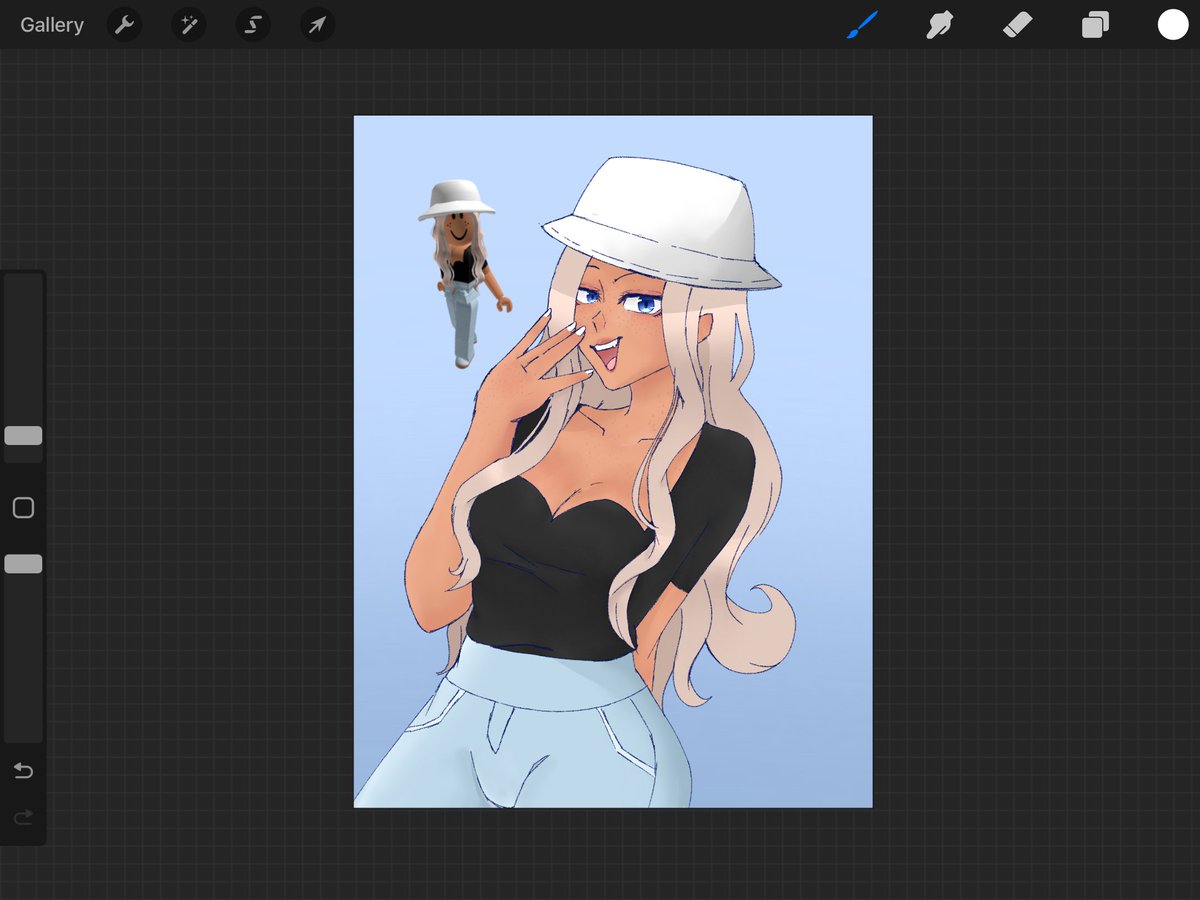Click the brush opacity slider handle
Viewport: 1200px width, 900px height.
click(x=23, y=564)
